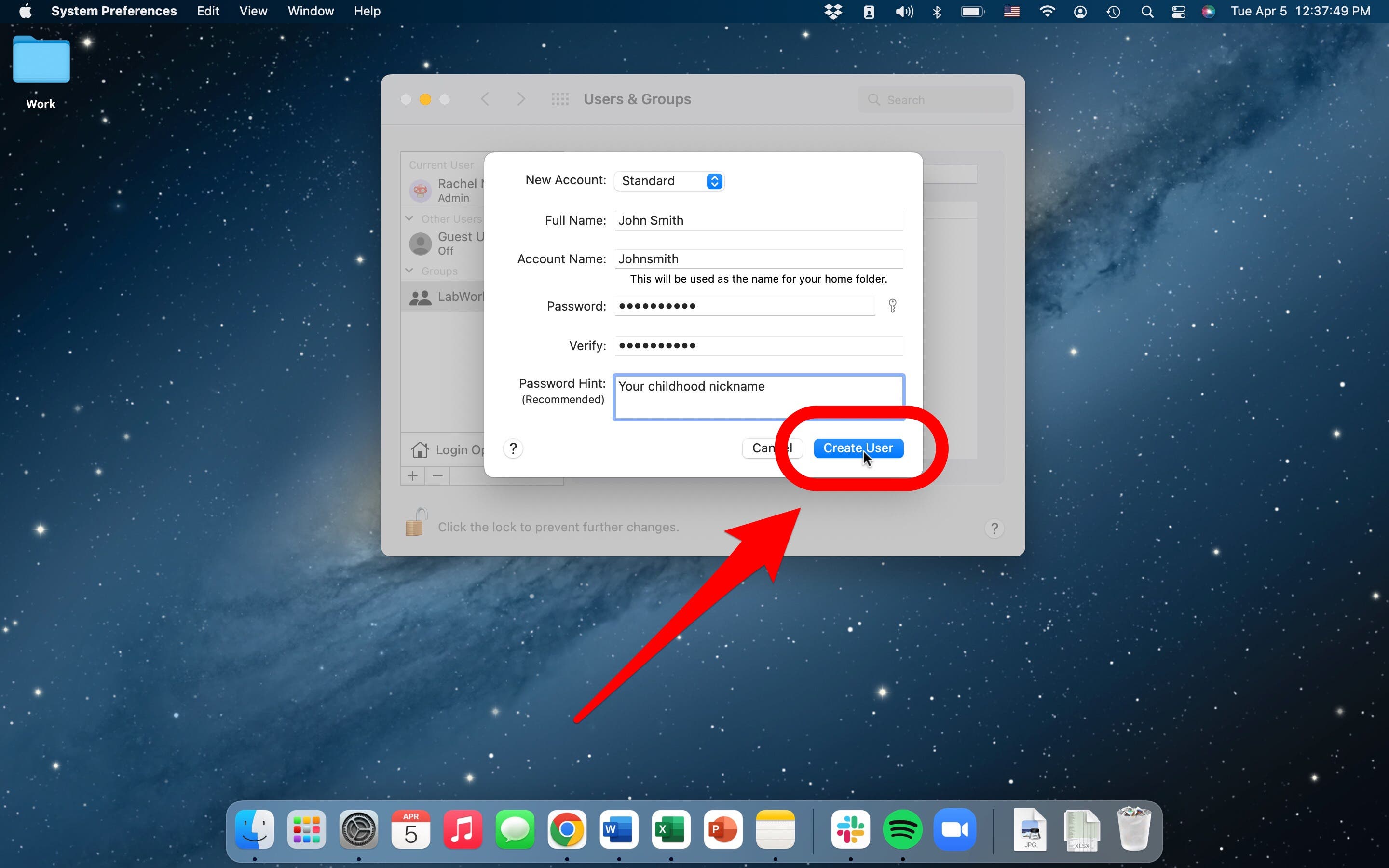Click the add user plus button
The image size is (1389, 868).
[412, 476]
